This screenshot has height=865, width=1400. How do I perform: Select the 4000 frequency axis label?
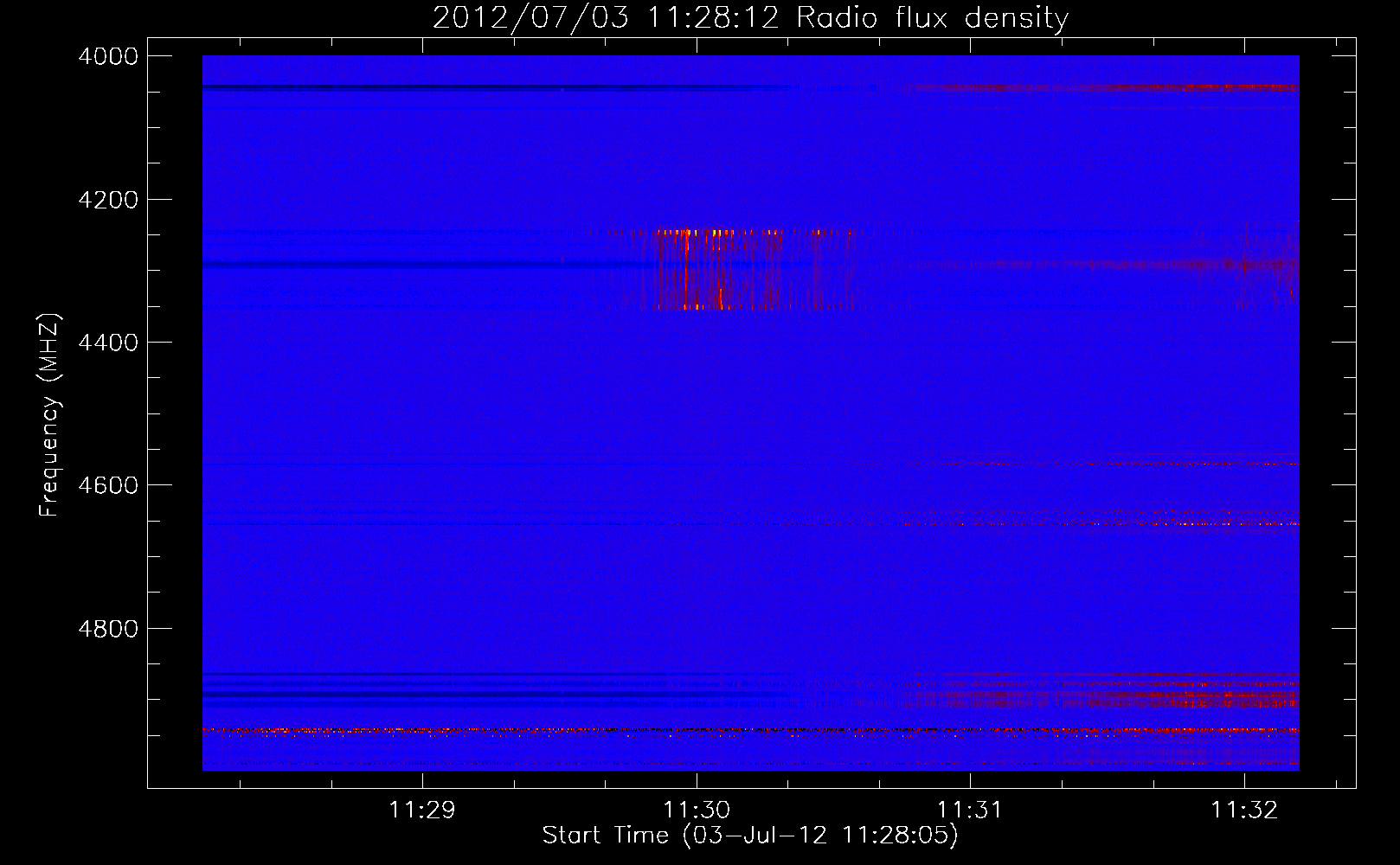[108, 56]
